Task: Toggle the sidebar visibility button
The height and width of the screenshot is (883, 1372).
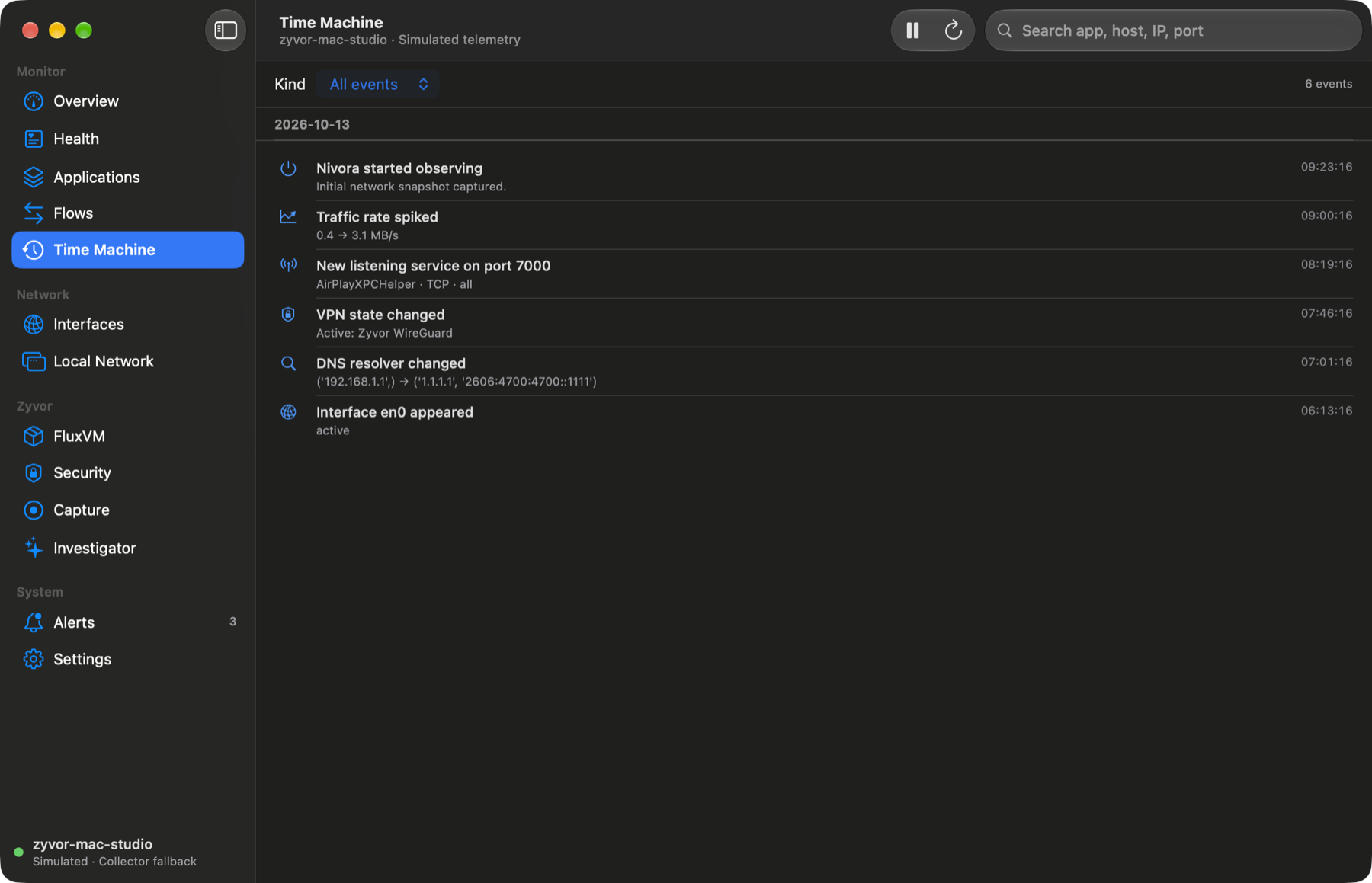Action: [225, 30]
